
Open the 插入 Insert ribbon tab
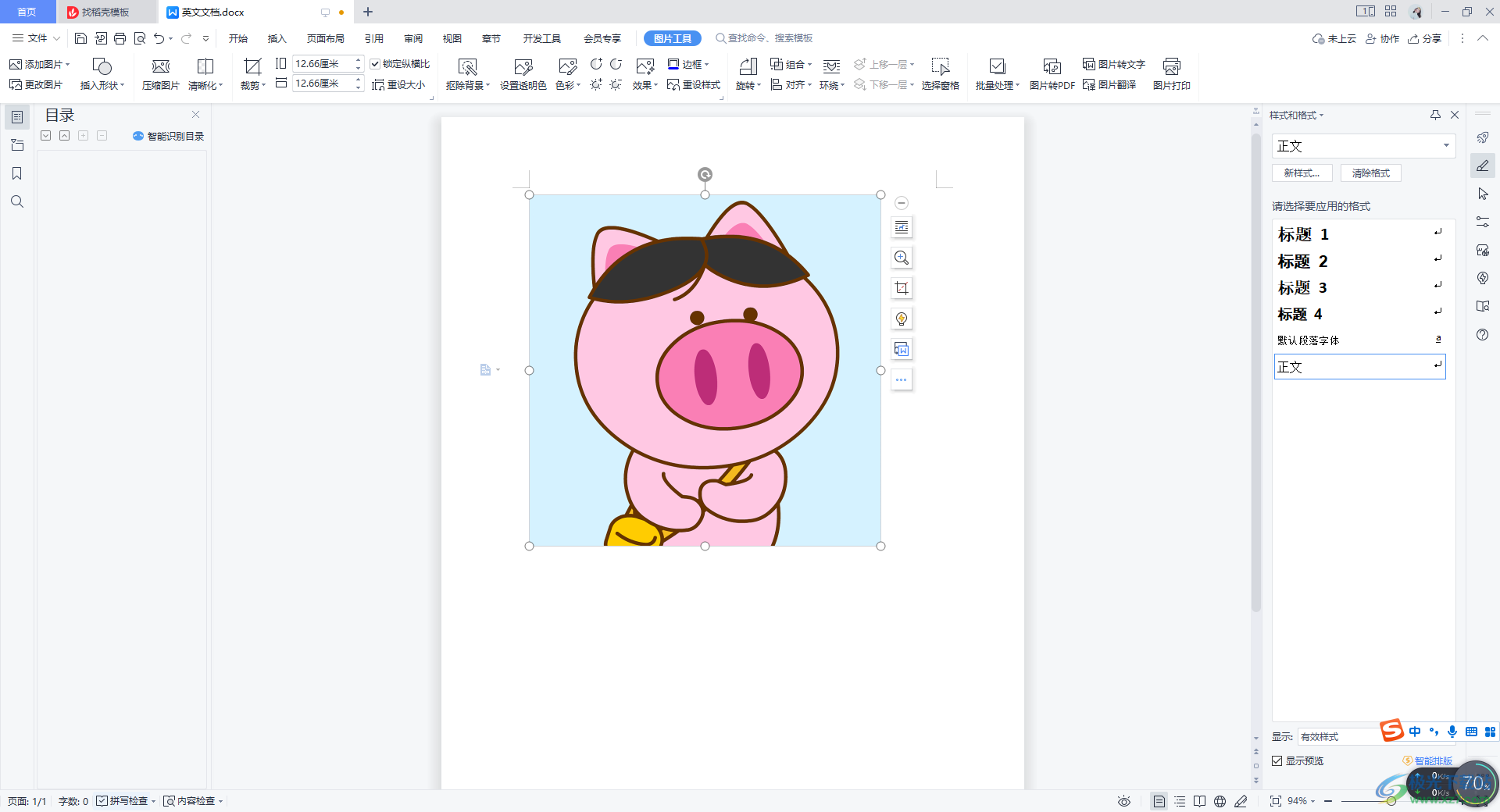277,38
